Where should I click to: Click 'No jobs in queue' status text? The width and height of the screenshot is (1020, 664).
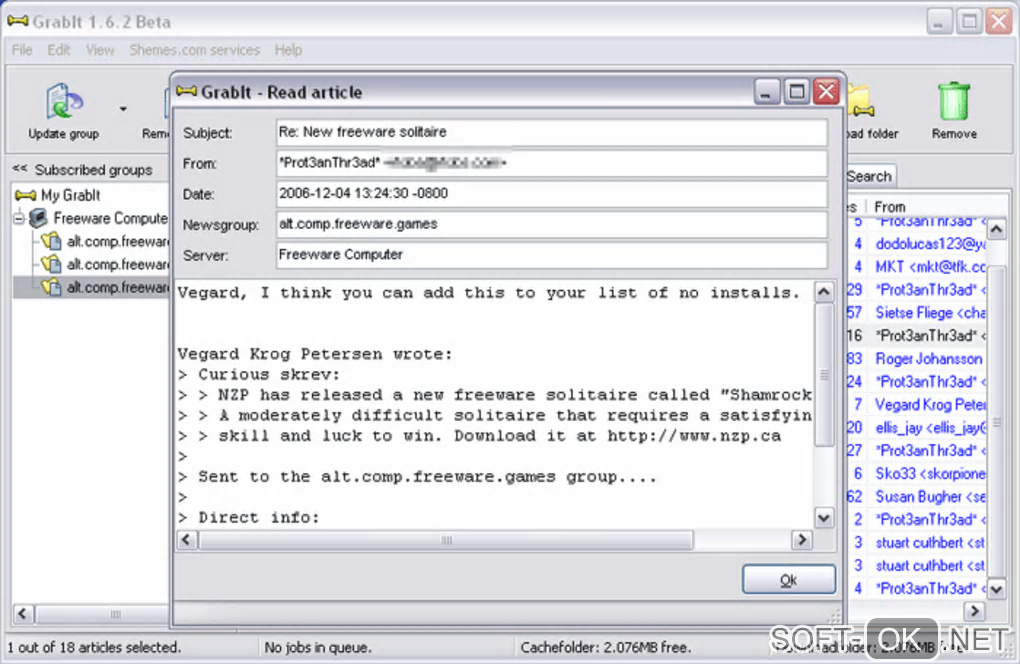(x=317, y=648)
